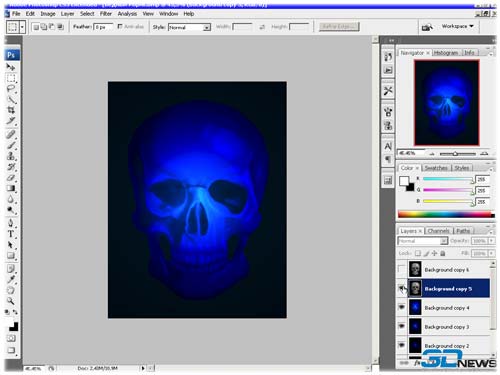This screenshot has height=375, width=500.
Task: Open the Workspace dropdown menu
Action: [x=457, y=26]
